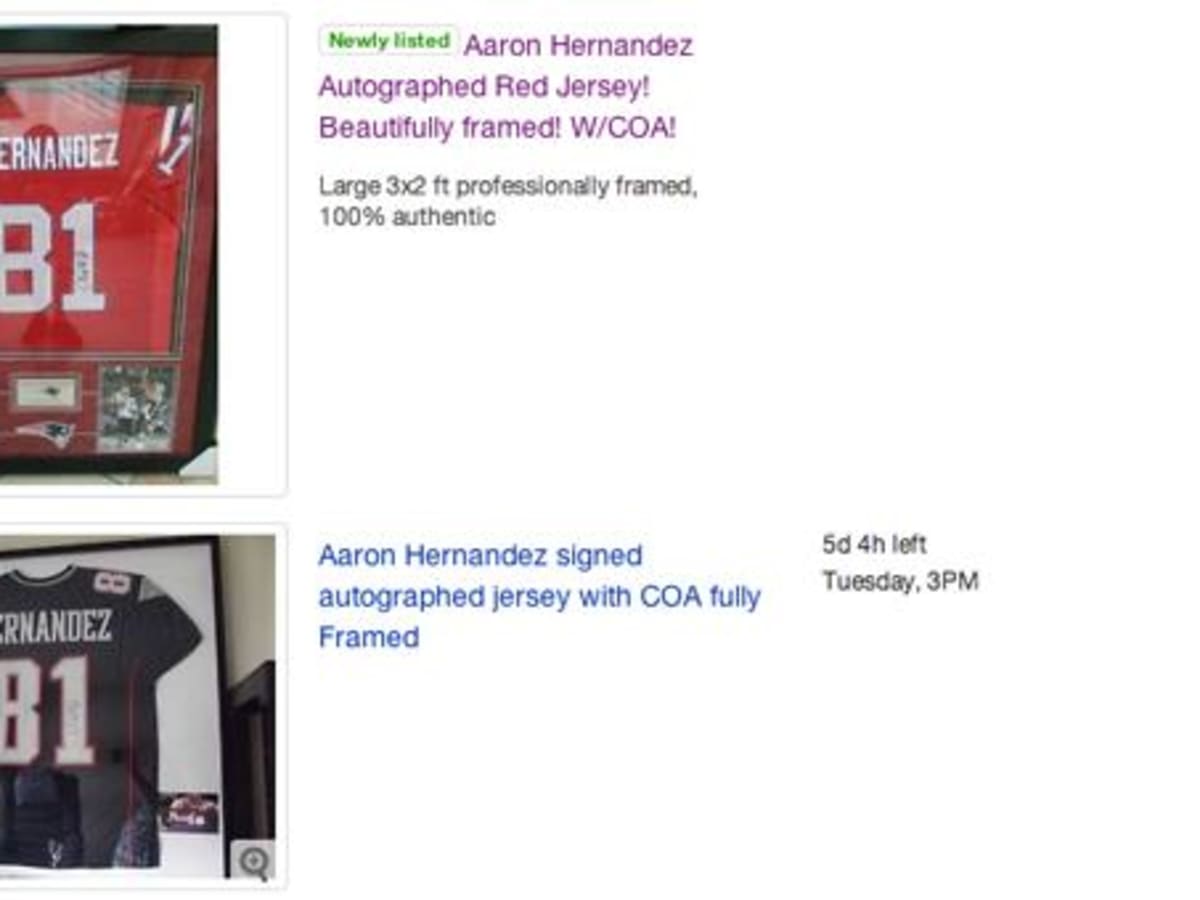Click HERNANDEZ name on the black jersey
Image resolution: width=1200 pixels, height=900 pixels.
55,625
